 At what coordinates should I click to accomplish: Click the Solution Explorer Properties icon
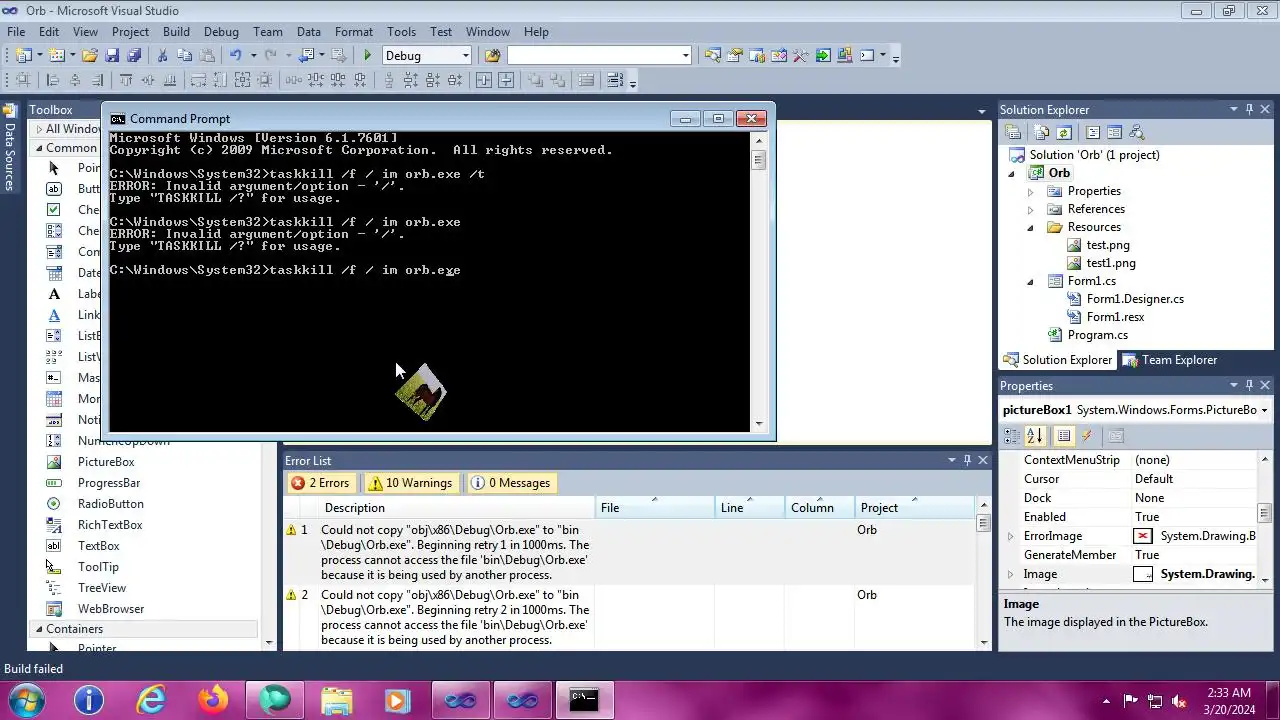(1013, 132)
